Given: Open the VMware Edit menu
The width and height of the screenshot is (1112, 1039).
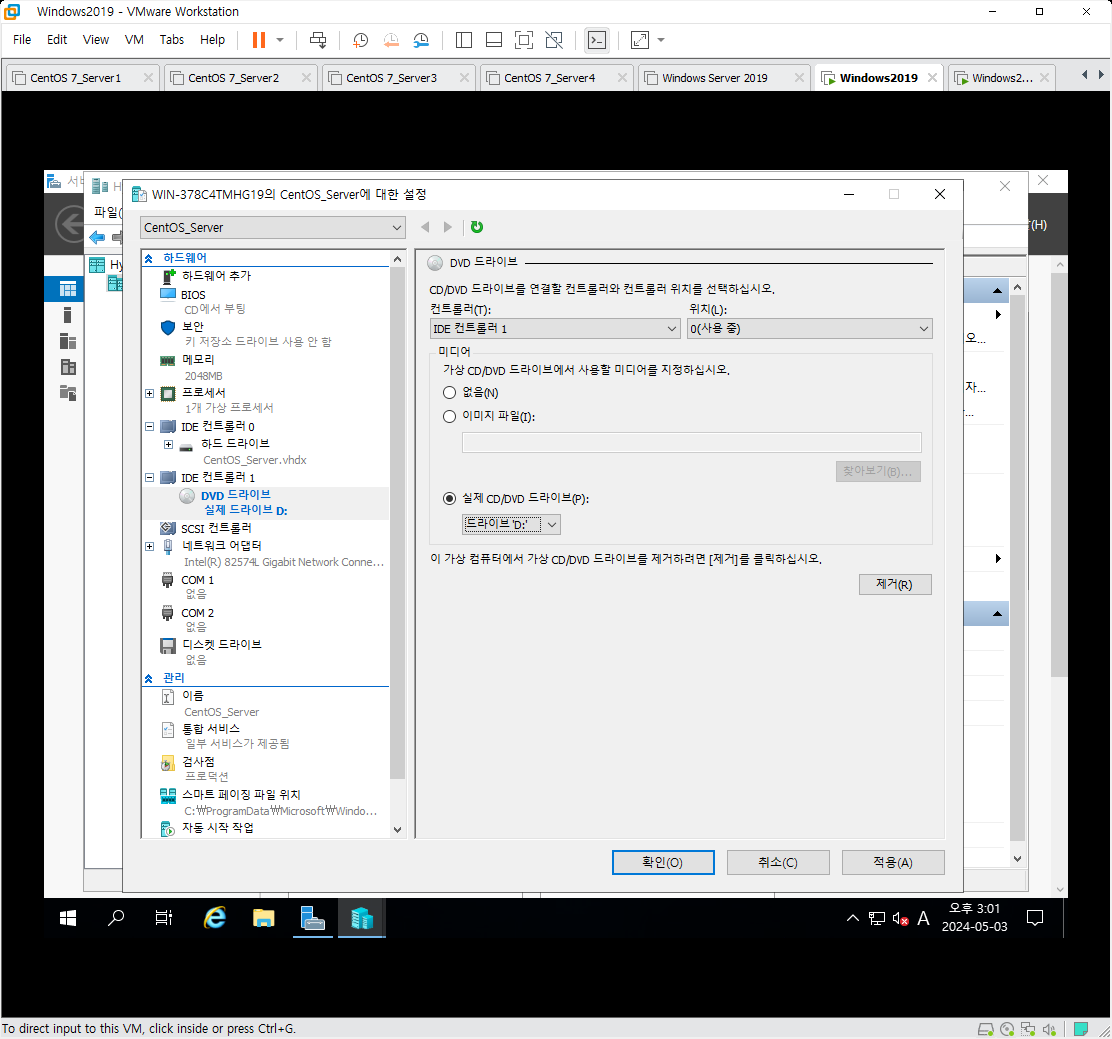Looking at the screenshot, I should (57, 40).
